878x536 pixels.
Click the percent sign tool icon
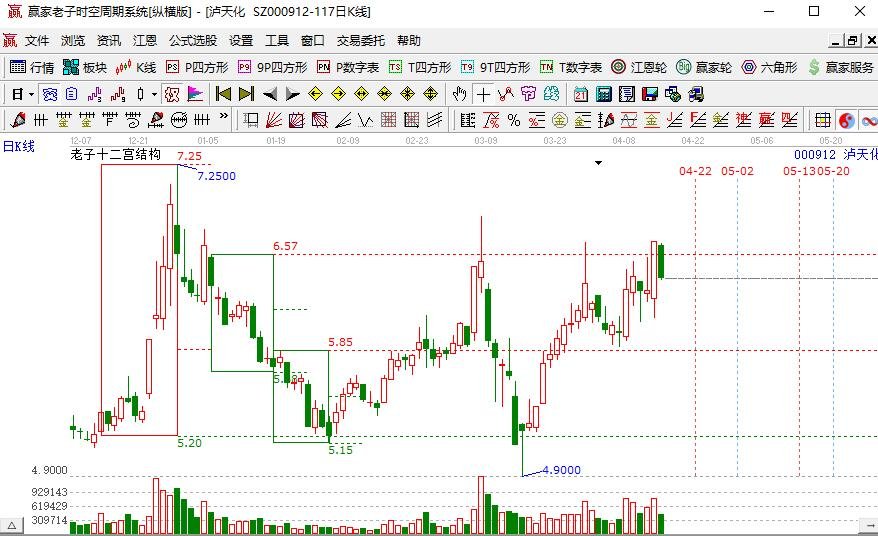click(x=513, y=120)
